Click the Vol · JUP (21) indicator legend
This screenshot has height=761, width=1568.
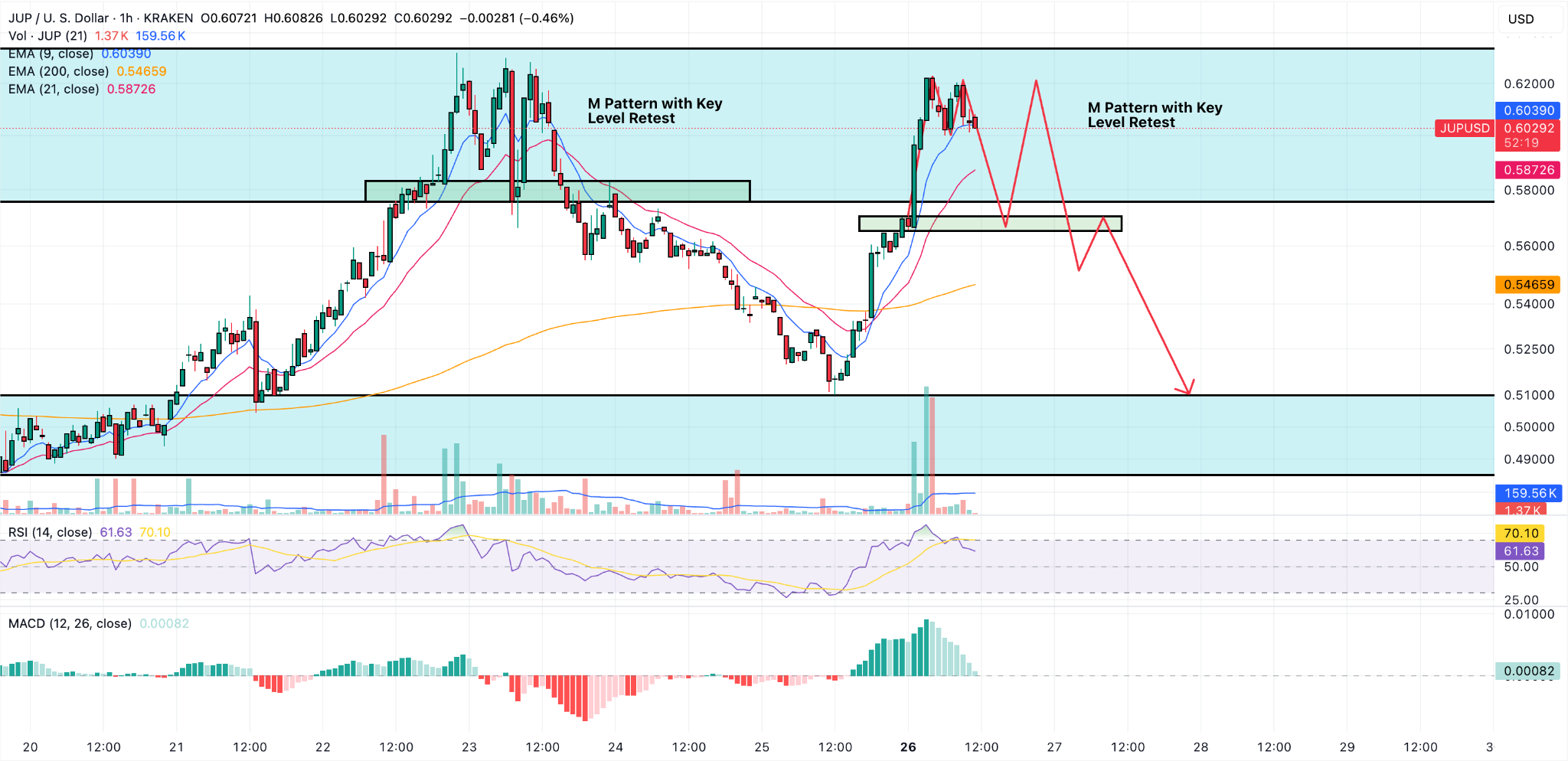pos(47,36)
